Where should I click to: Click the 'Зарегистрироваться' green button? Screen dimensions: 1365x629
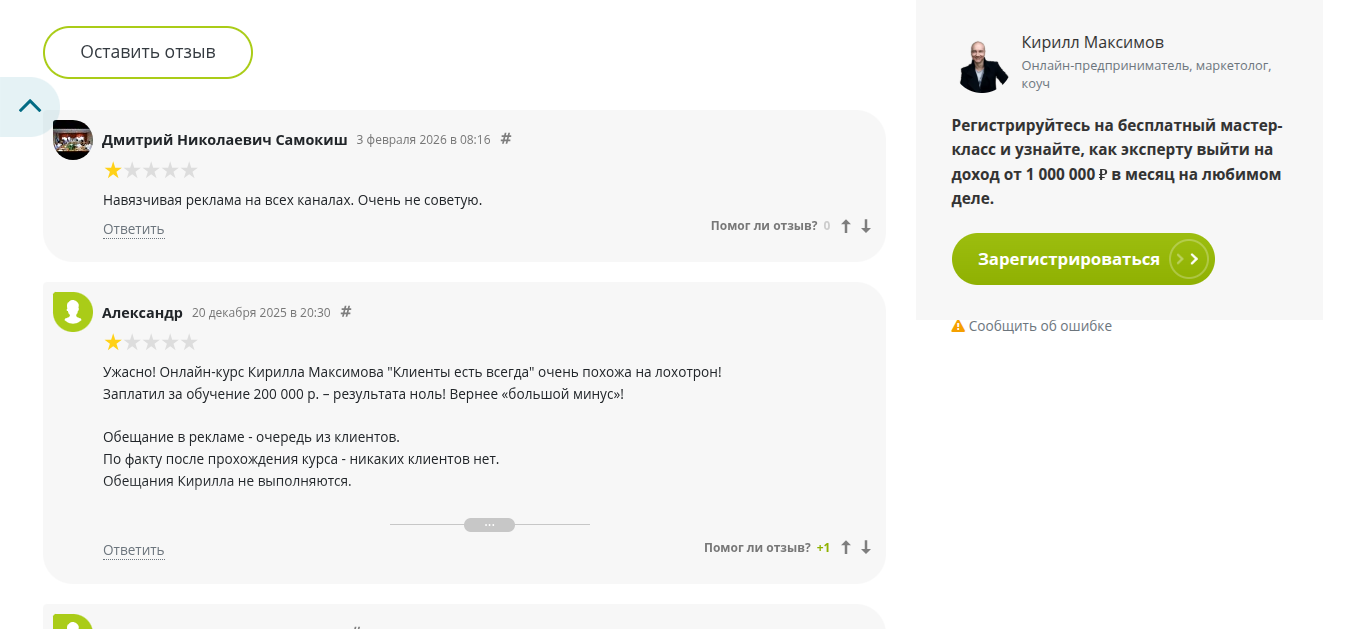point(1068,259)
